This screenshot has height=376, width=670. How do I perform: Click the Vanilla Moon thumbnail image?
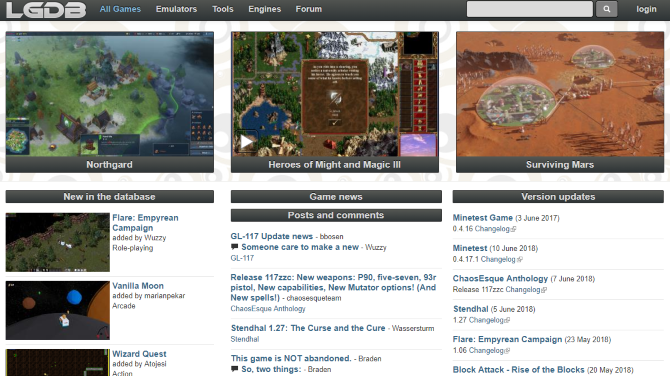tap(58, 310)
